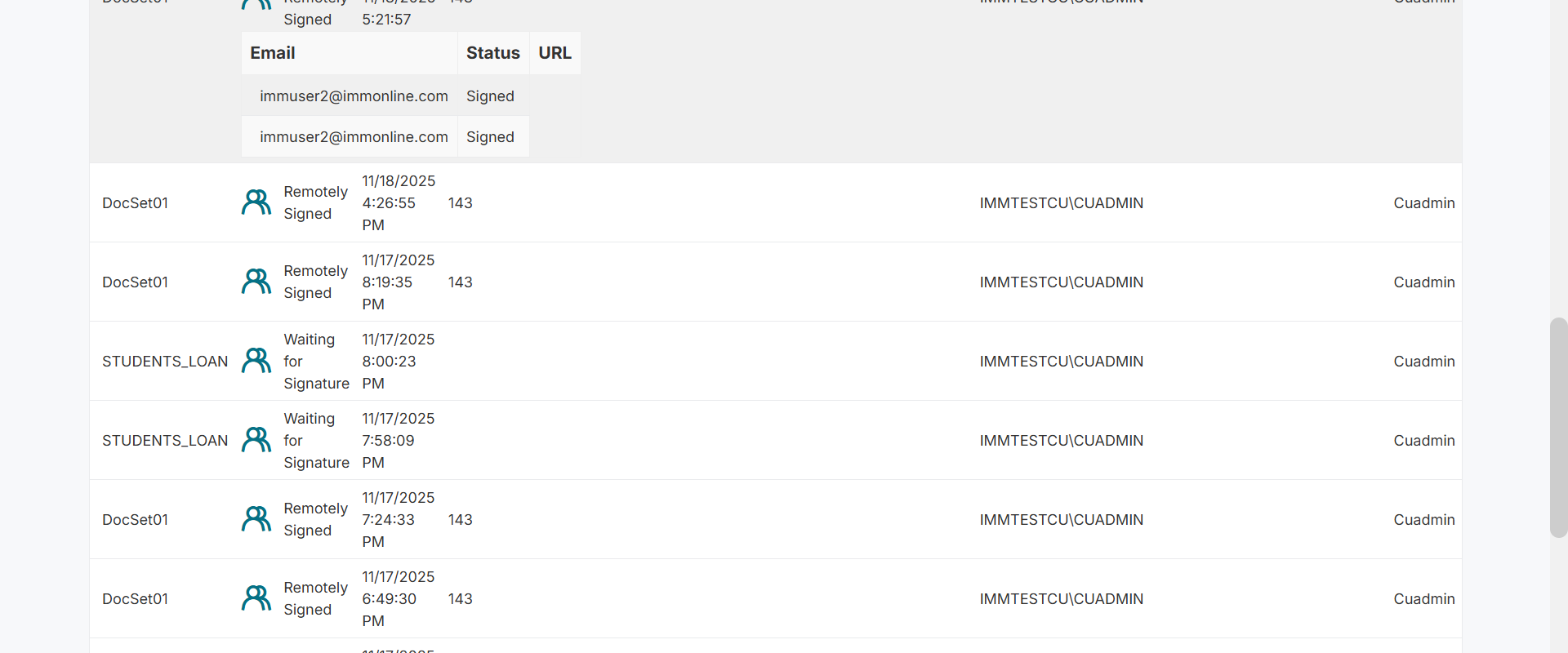Select the 143 value in 8:19:35 PM row
Viewport: 1568px width, 653px height.
point(460,282)
